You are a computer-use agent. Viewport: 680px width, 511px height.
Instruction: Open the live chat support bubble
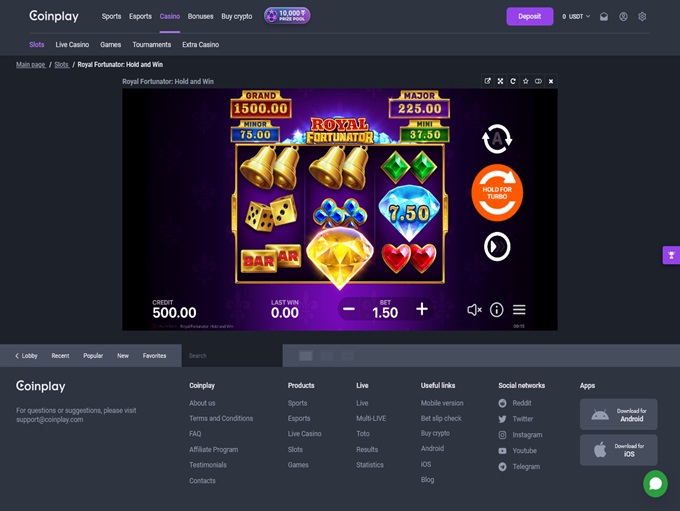click(655, 484)
